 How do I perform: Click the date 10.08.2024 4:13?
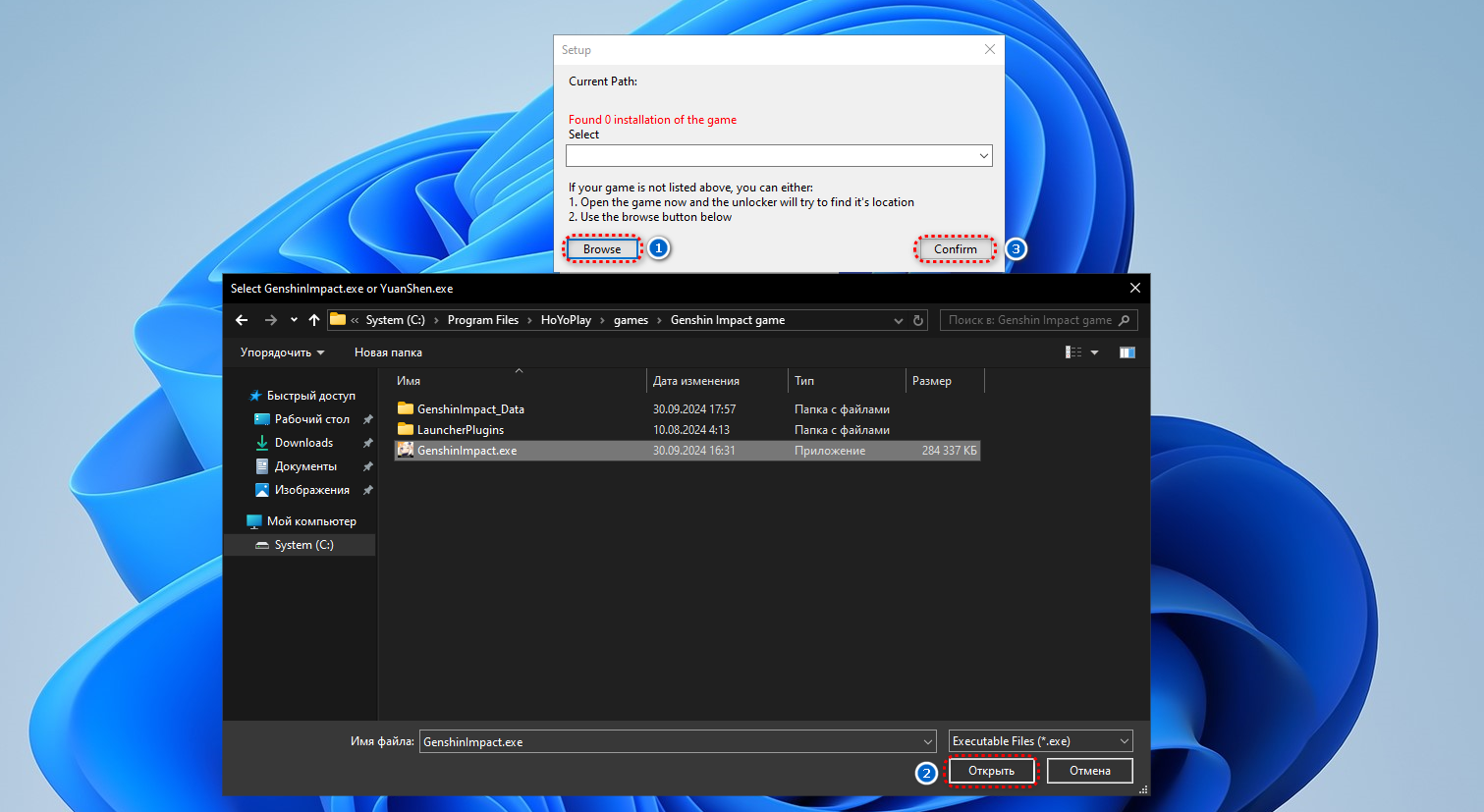[x=691, y=430]
